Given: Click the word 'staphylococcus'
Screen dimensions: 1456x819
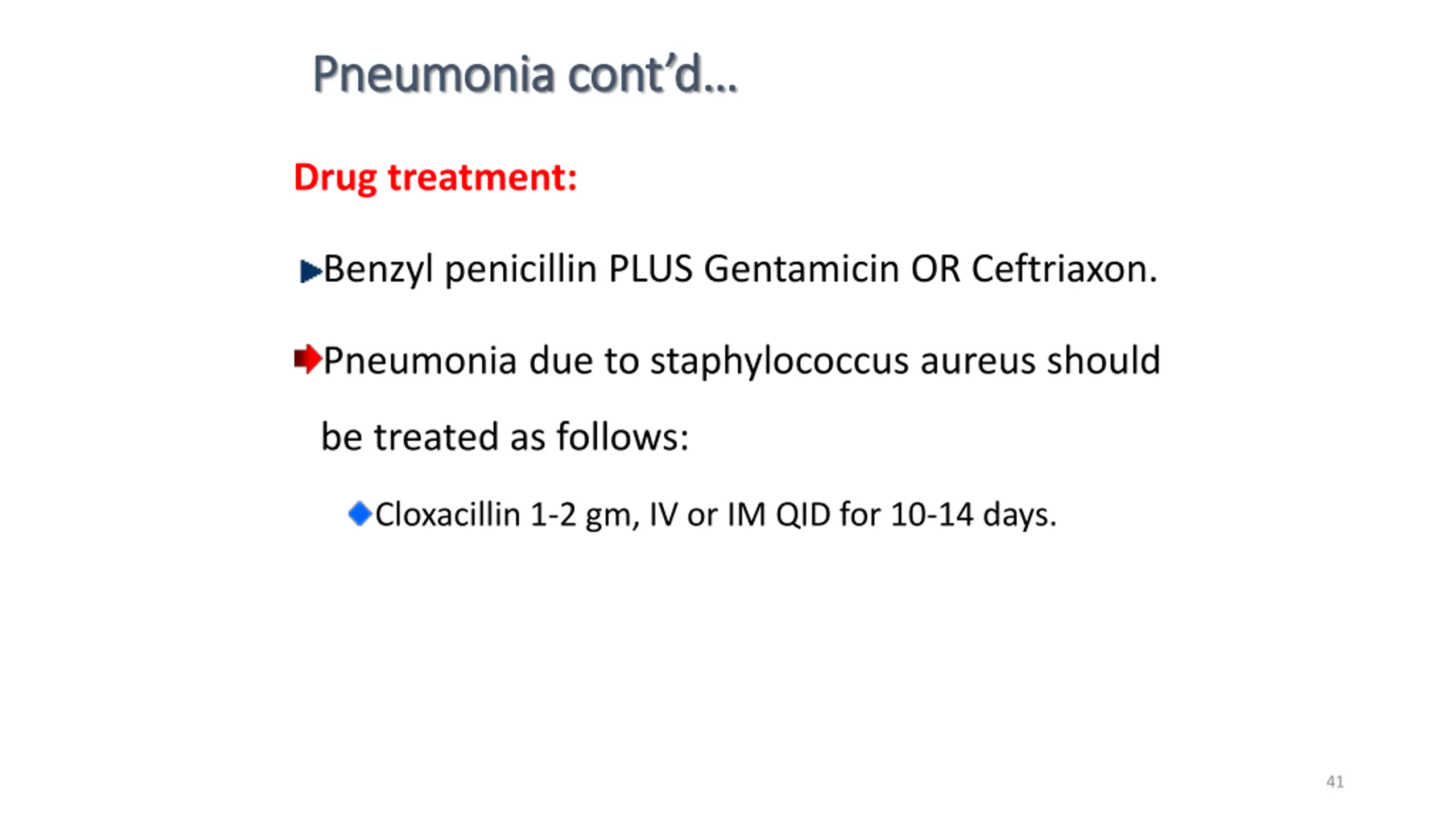Looking at the screenshot, I should [779, 361].
